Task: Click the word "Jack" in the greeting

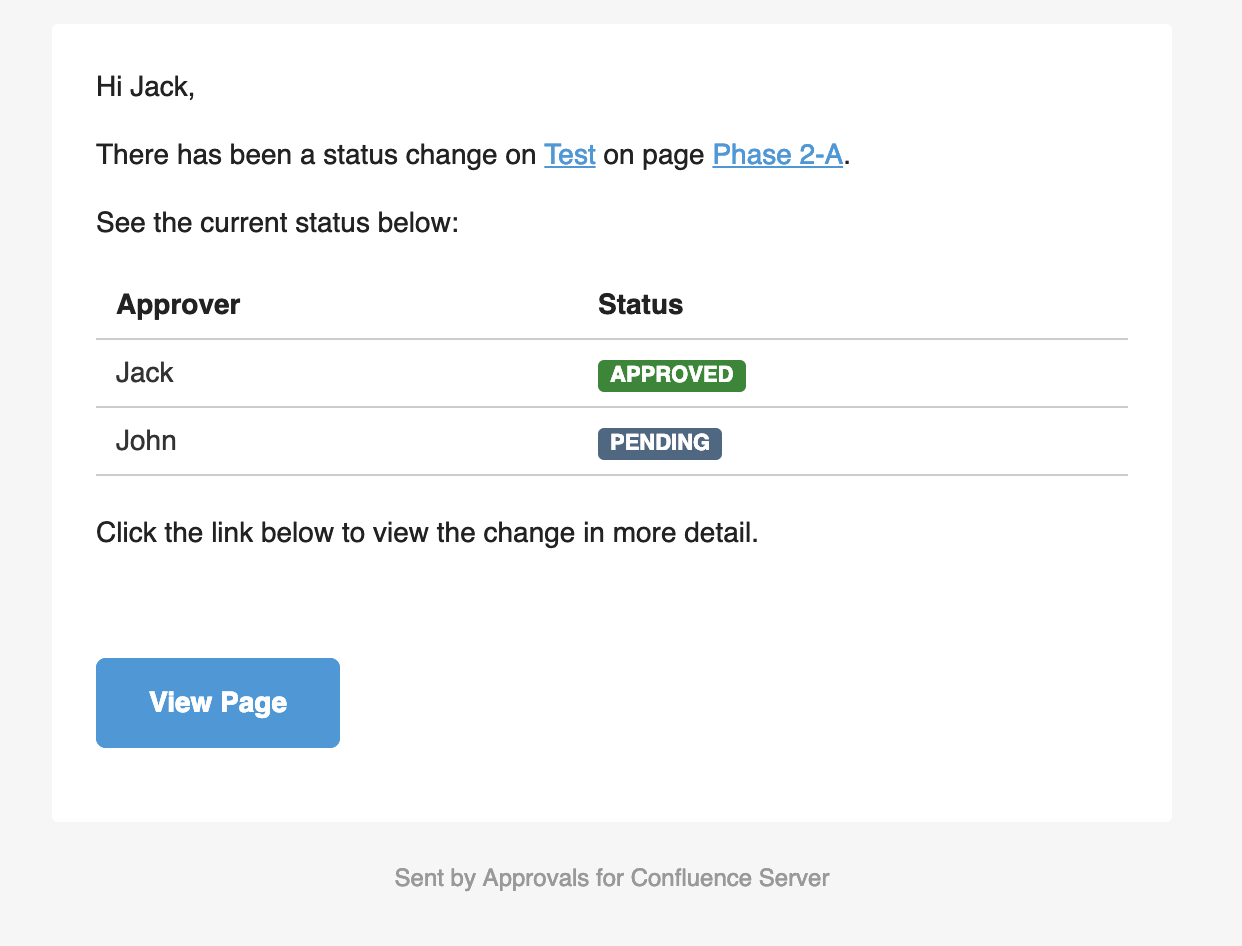Action: tap(160, 87)
